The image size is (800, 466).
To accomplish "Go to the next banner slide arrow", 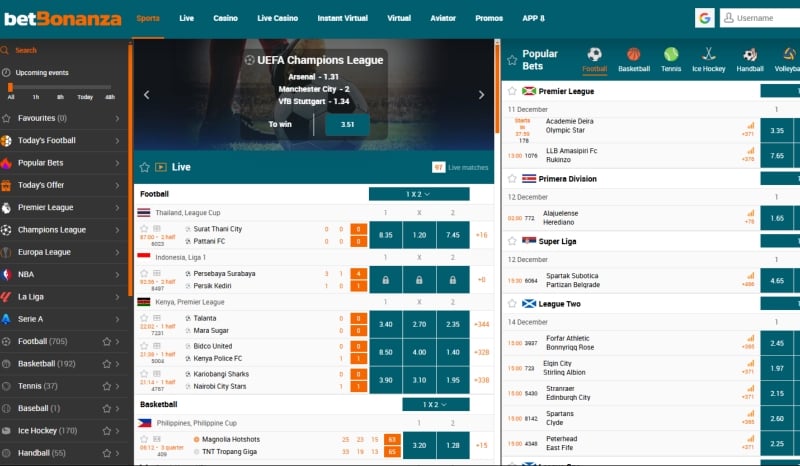I will coord(481,95).
